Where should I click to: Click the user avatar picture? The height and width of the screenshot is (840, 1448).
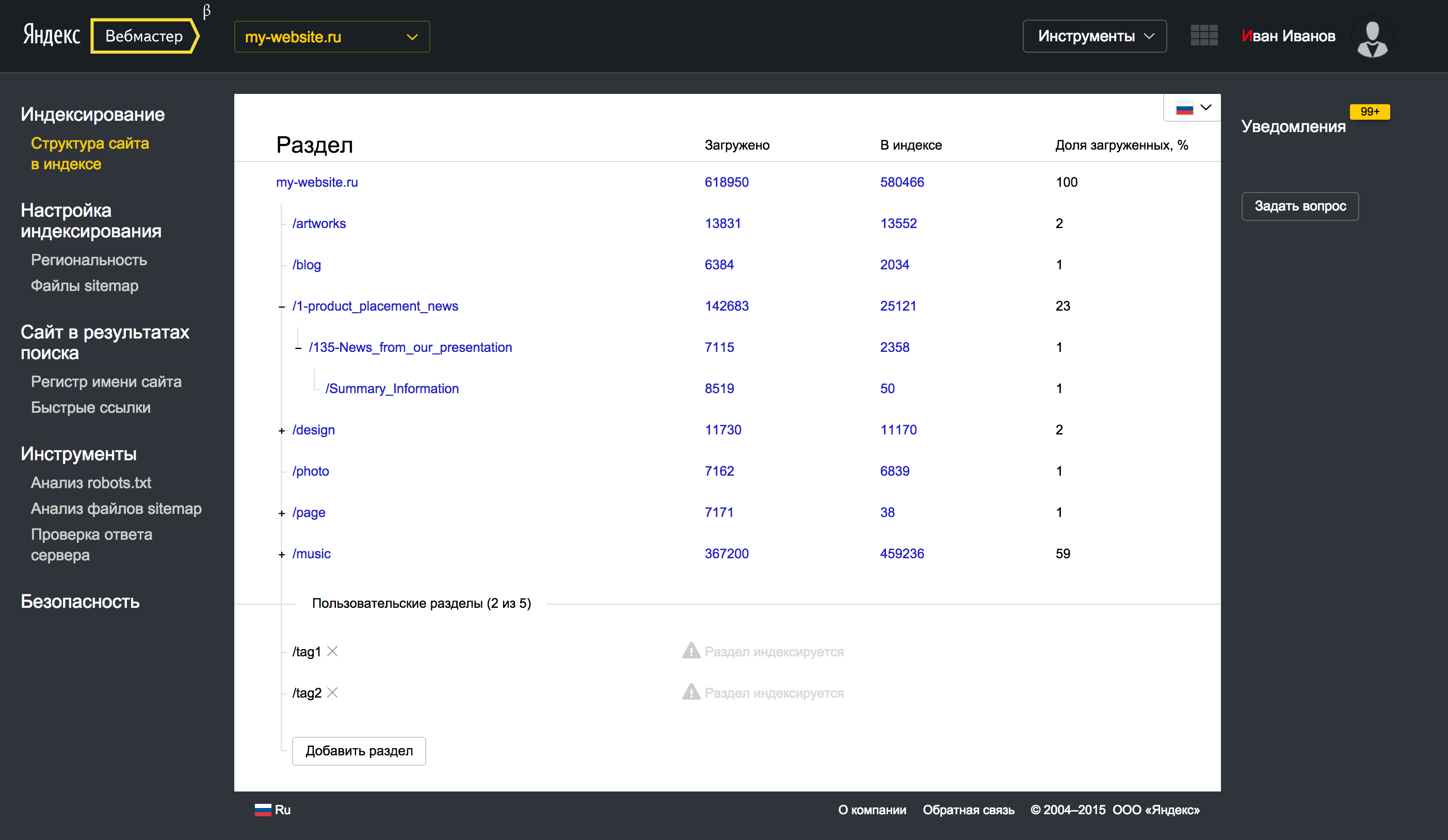(x=1372, y=36)
